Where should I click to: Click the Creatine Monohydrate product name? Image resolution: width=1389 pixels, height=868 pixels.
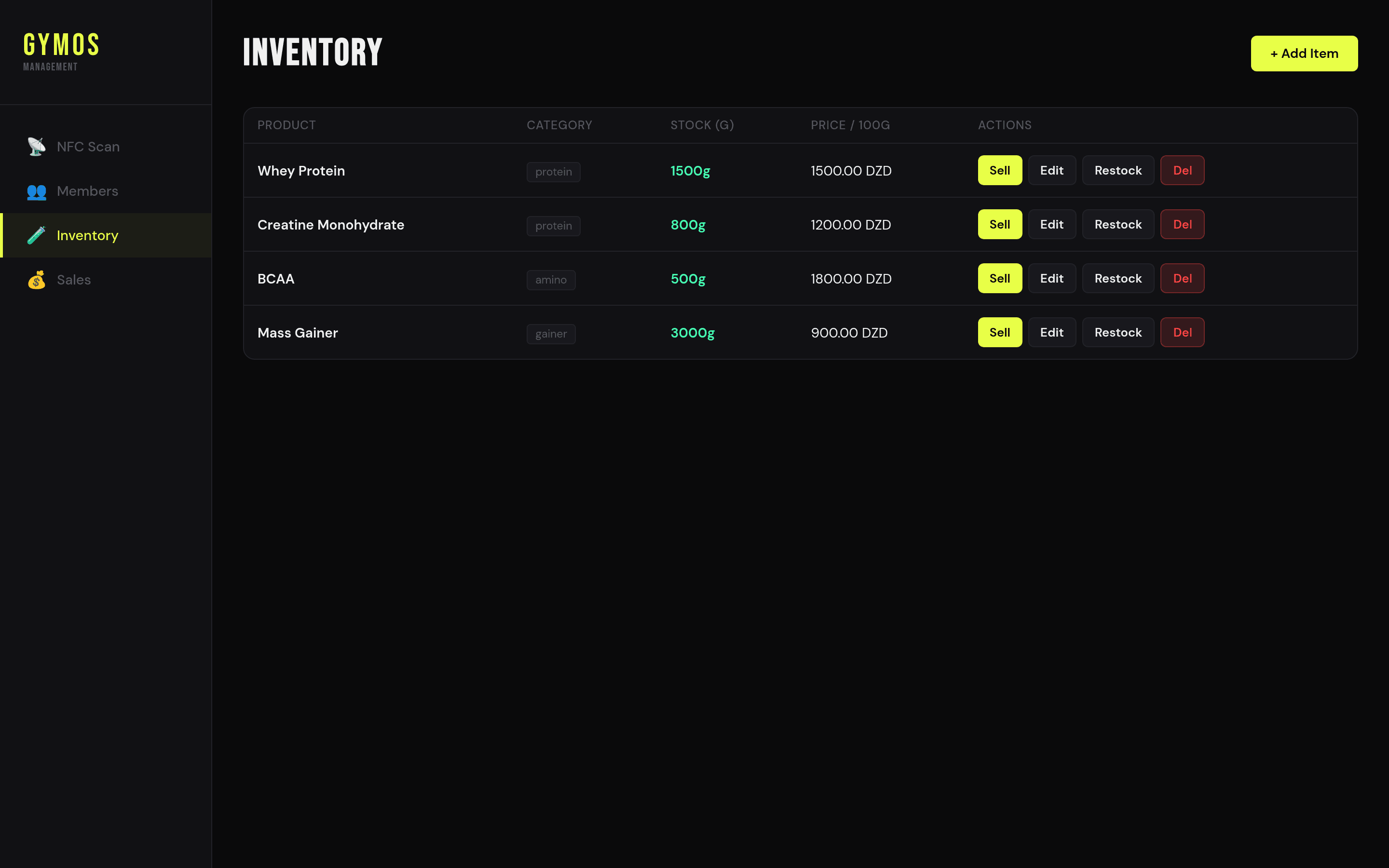(330, 225)
